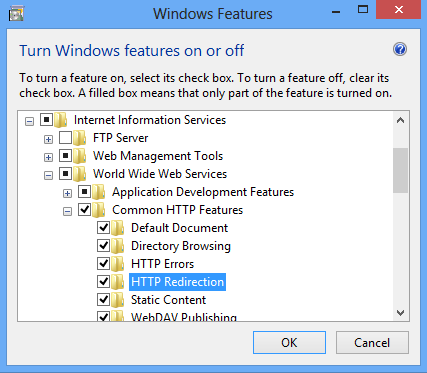The width and height of the screenshot is (427, 373).
Task: Click the Static Content folder icon
Action: pos(118,300)
